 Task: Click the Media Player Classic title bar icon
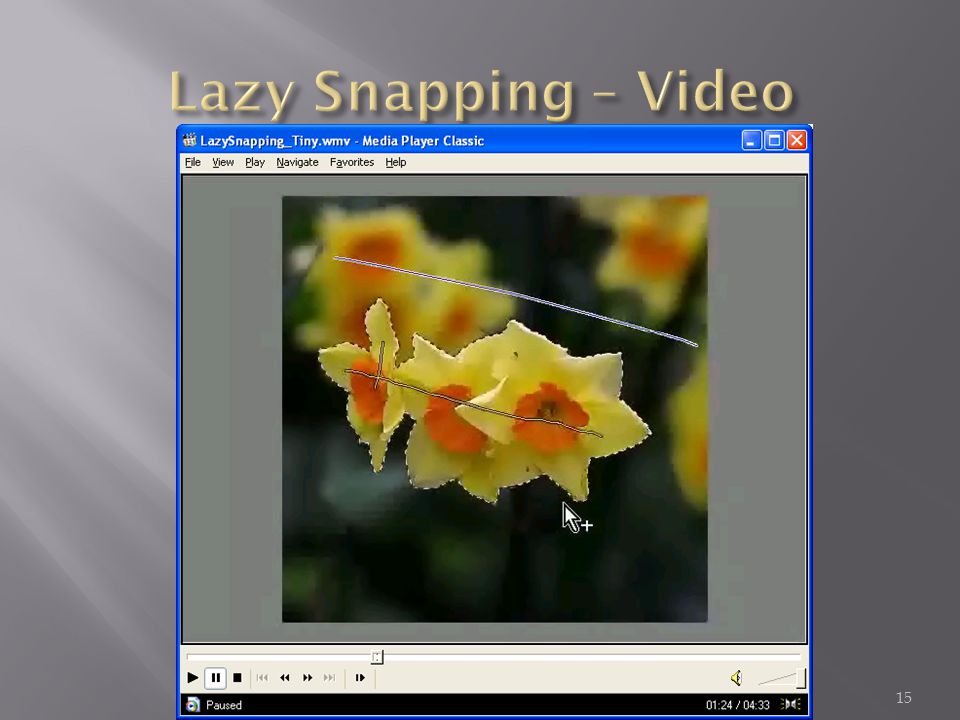coord(190,140)
